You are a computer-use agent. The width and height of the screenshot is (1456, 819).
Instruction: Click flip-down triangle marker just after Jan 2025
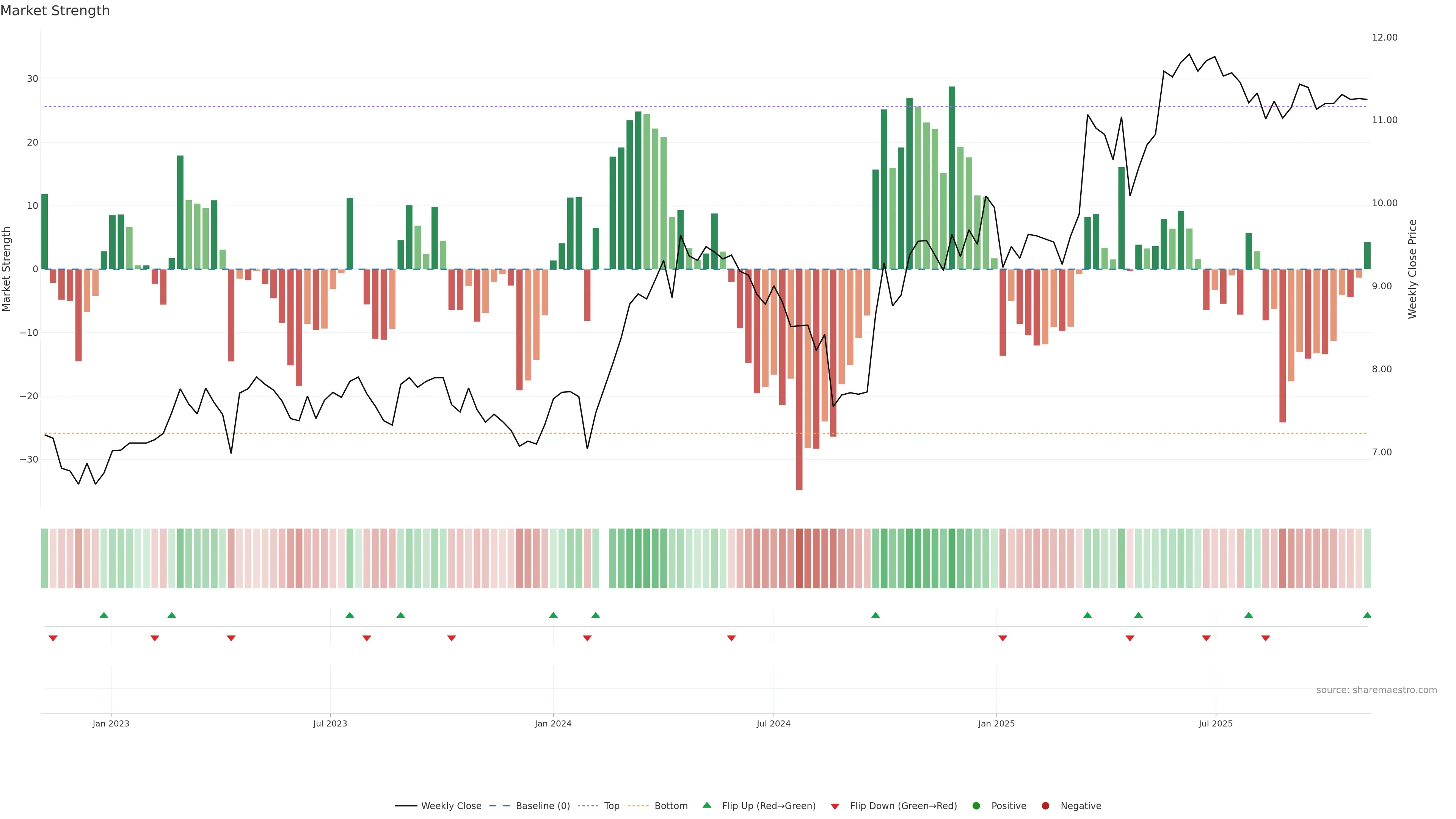coord(1003,638)
